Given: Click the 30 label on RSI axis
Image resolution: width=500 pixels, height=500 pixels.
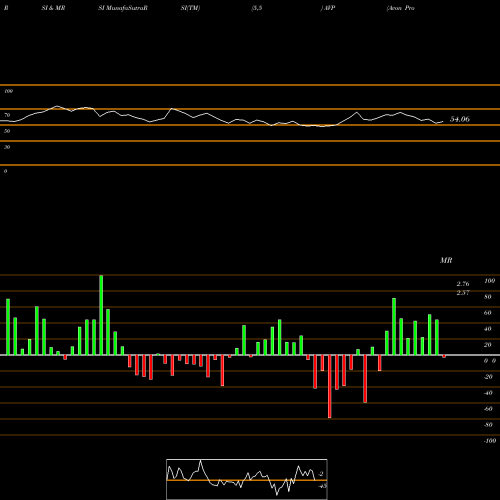Looking at the screenshot, I should 7,147.
